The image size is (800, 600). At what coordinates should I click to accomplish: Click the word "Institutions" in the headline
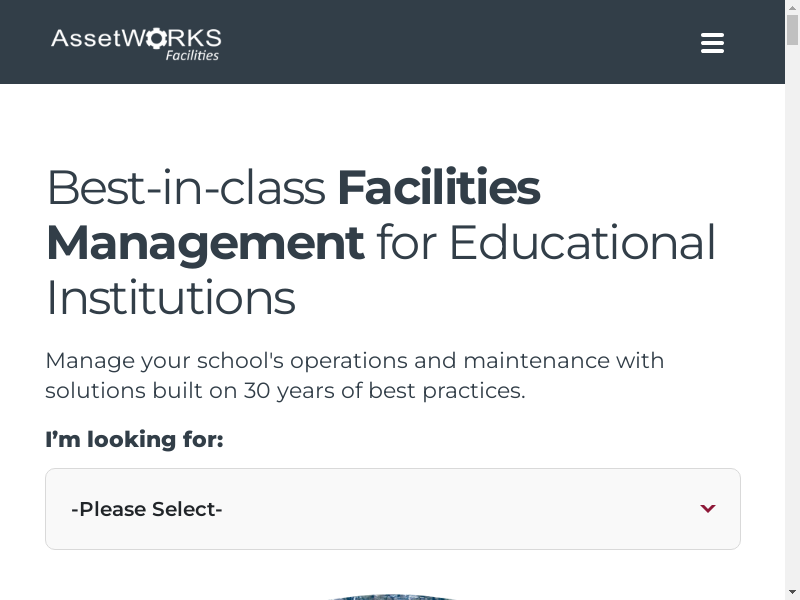click(171, 298)
